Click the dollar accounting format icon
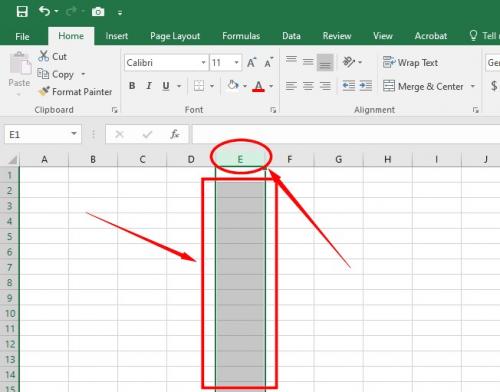Image resolution: width=500 pixels, height=392 pixels. point(494,86)
